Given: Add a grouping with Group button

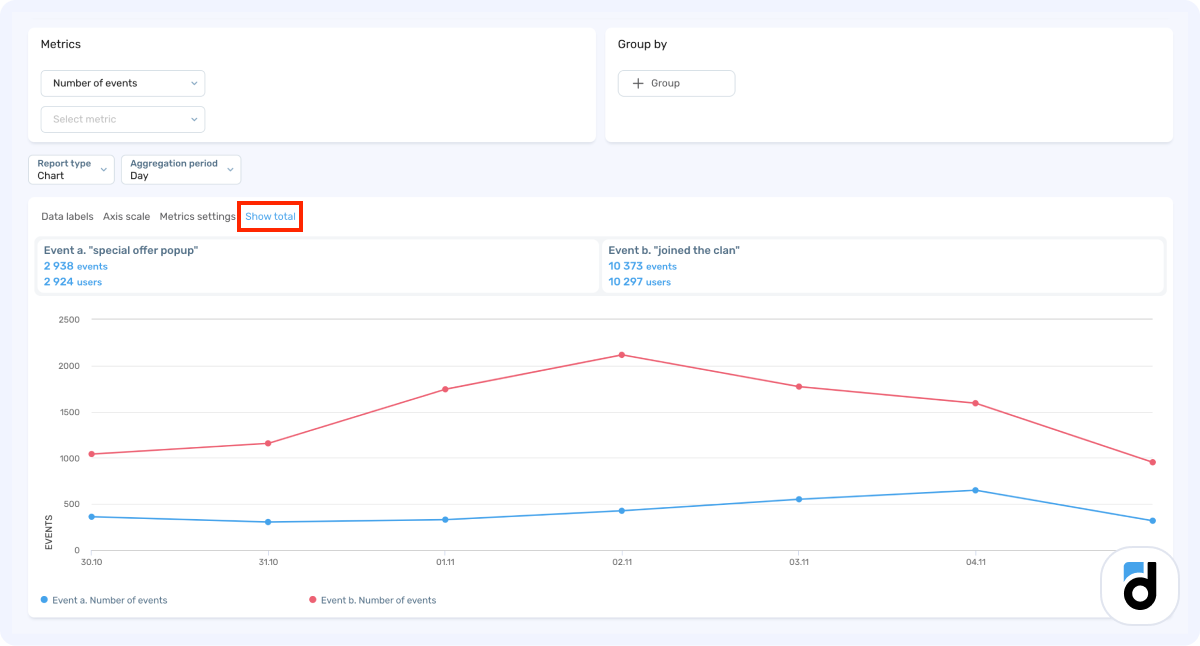Looking at the screenshot, I should [x=676, y=83].
